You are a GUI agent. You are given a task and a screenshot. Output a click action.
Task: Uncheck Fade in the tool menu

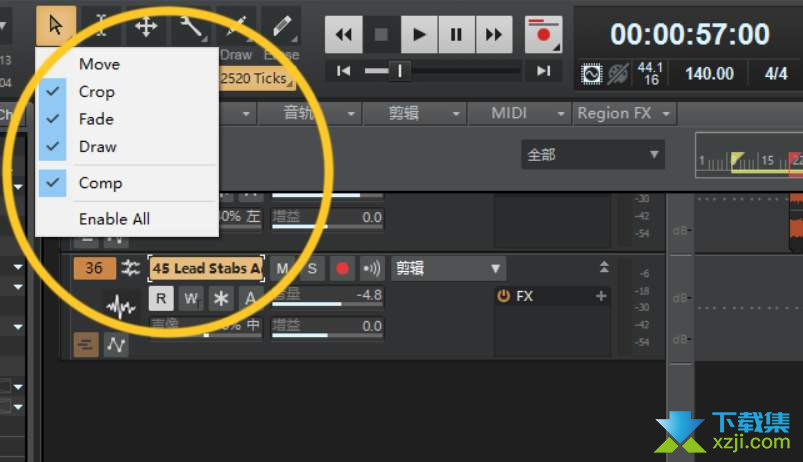pyautogui.click(x=127, y=119)
